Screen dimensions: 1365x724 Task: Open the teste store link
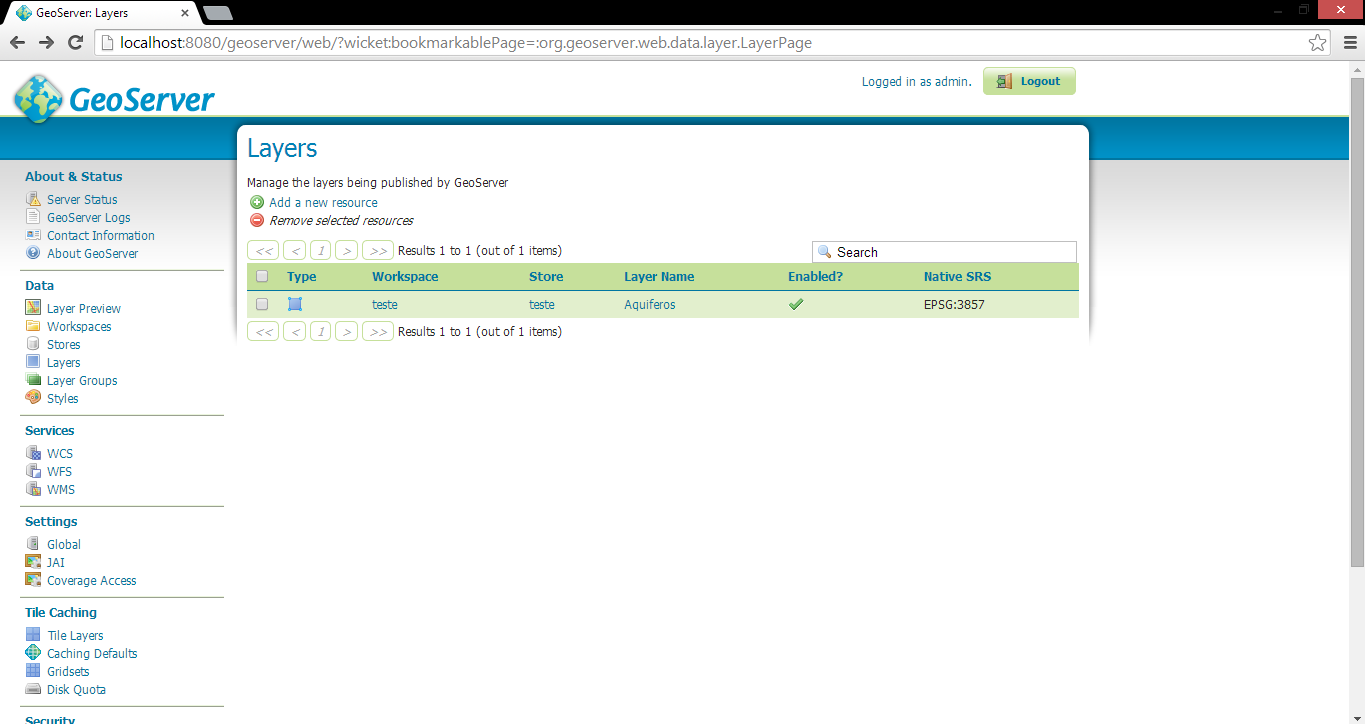pos(542,305)
